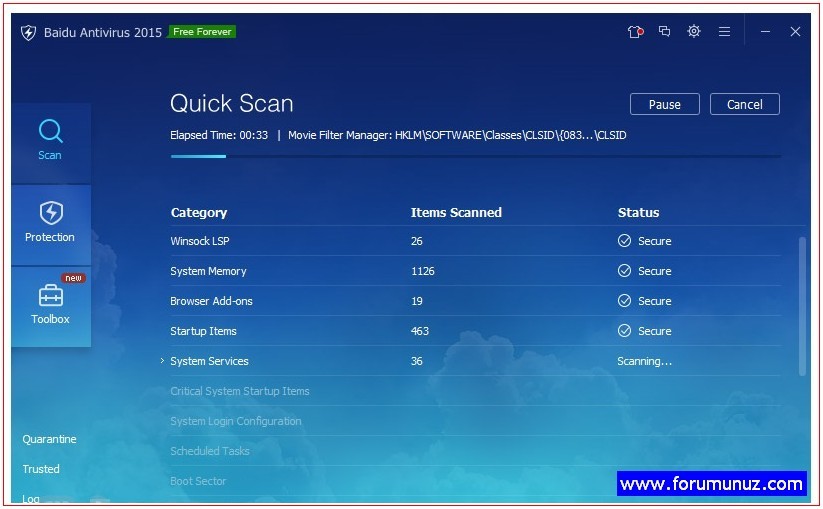Screen dimensions: 823x509
Task: Open the Protection shield icon
Action: (51, 213)
